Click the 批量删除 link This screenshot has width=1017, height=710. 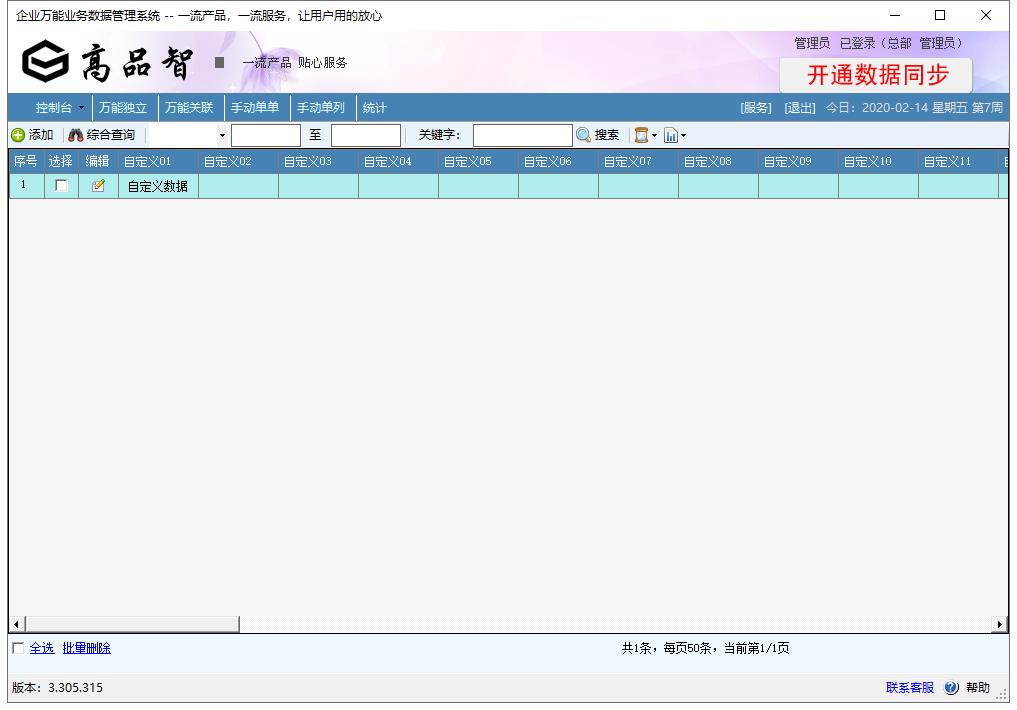click(86, 648)
